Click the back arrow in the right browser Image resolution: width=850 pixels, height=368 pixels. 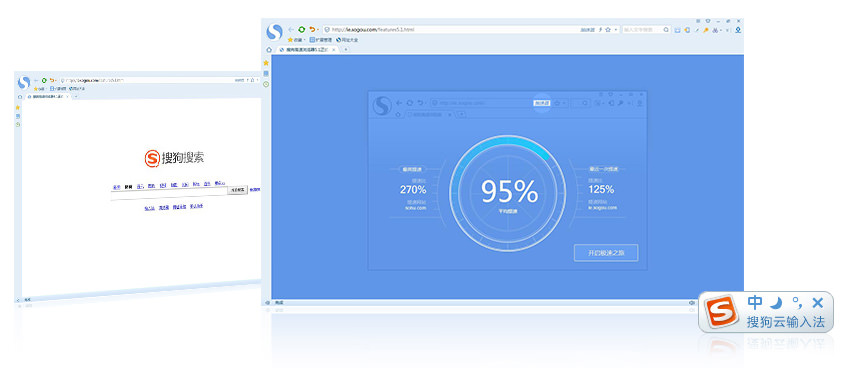point(291,30)
